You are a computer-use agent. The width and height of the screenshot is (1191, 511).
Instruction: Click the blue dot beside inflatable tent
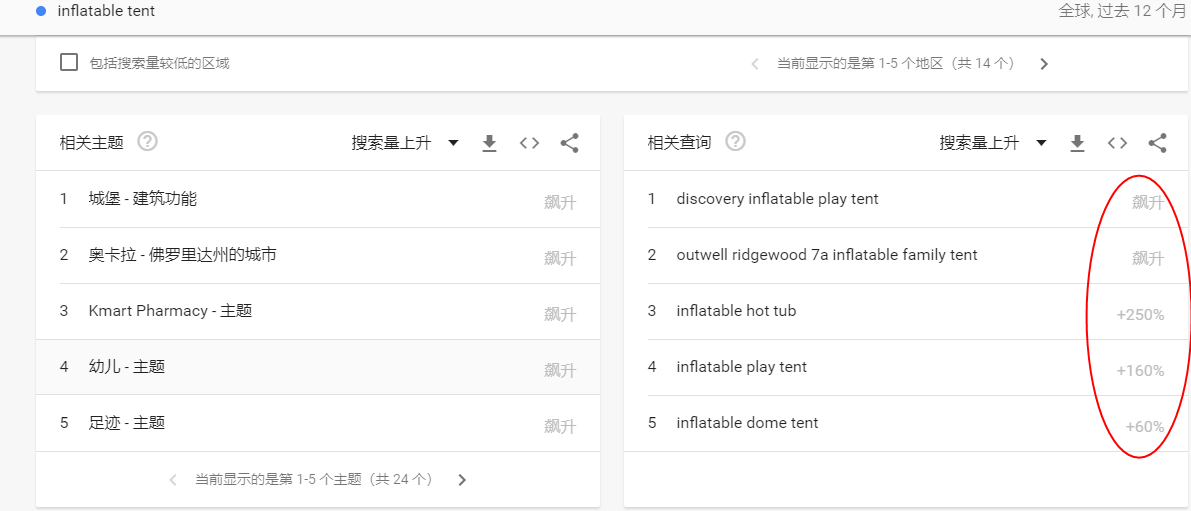[x=41, y=11]
